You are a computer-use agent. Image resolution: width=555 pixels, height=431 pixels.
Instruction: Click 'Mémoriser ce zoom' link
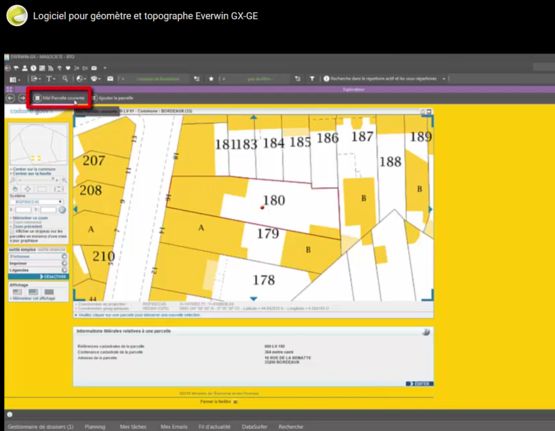(30, 218)
